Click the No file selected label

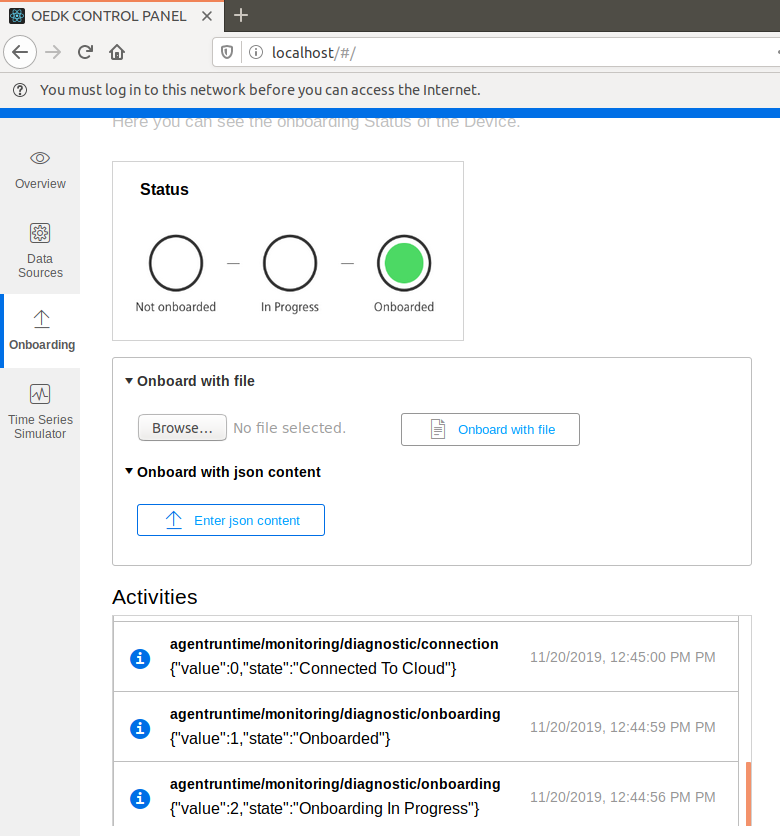click(290, 428)
